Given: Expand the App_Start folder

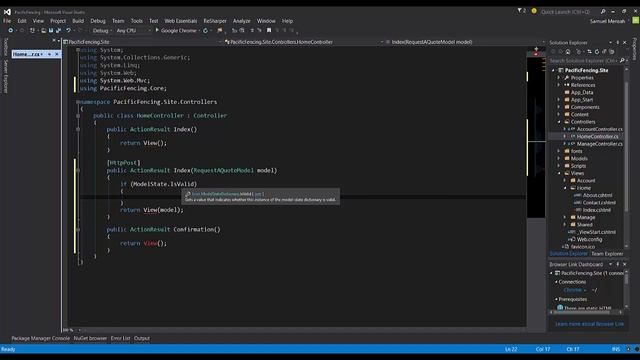Looking at the screenshot, I should pyautogui.click(x=559, y=100).
